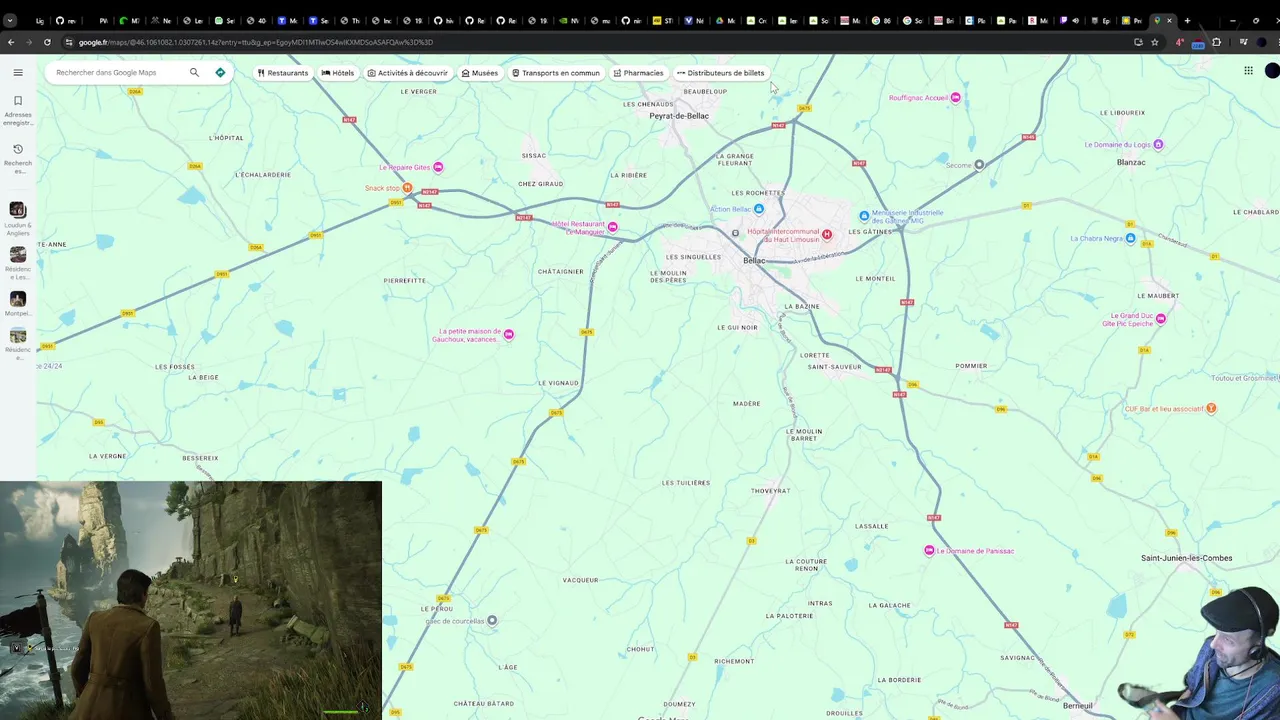The image size is (1280, 720).
Task: Select the Activités à découvrir chip
Action: click(407, 73)
